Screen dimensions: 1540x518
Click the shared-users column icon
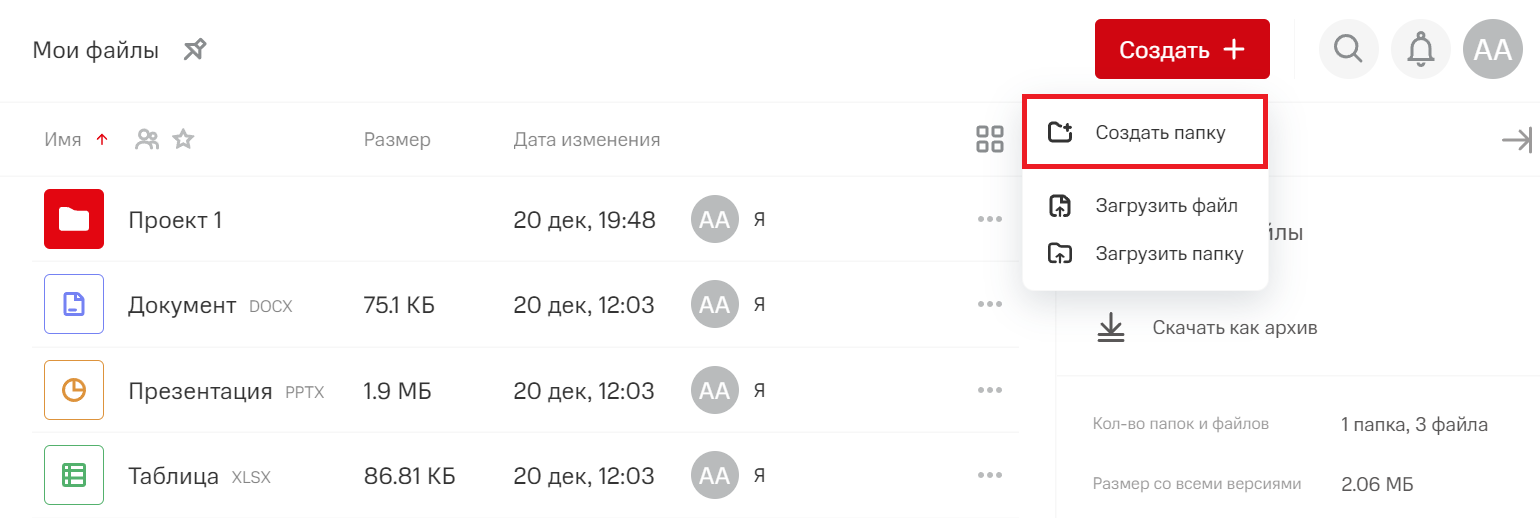[148, 140]
